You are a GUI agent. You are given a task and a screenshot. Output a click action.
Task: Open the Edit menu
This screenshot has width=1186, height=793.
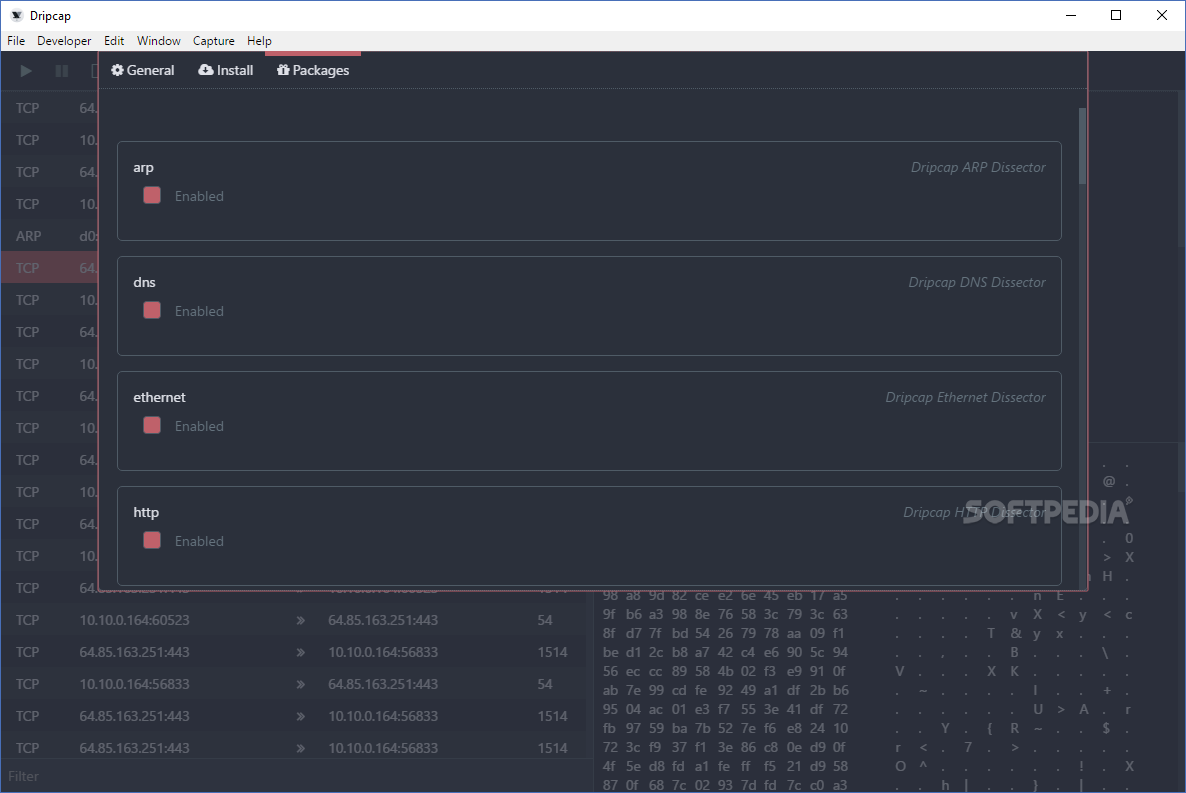tap(114, 41)
